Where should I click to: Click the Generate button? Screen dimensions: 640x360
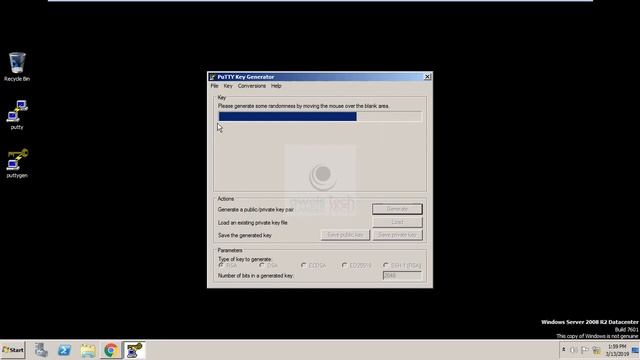click(397, 209)
